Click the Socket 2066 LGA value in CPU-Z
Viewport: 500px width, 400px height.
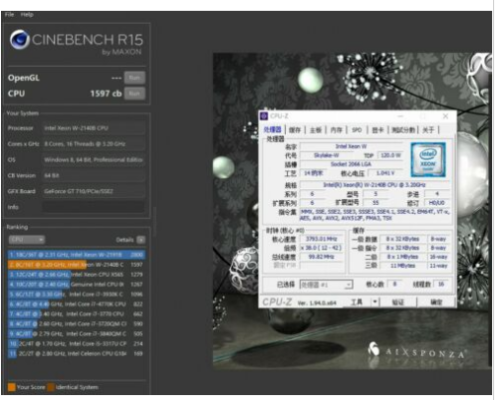click(x=351, y=164)
